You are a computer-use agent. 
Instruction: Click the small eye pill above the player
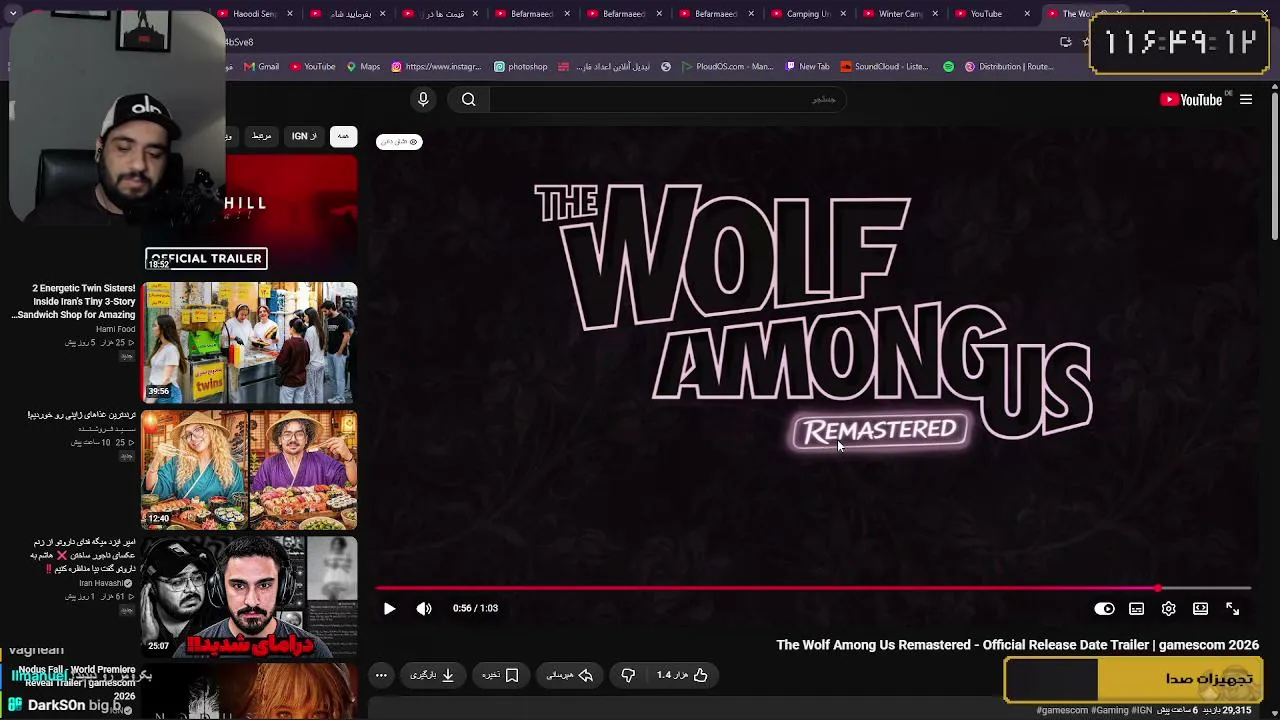tap(399, 142)
